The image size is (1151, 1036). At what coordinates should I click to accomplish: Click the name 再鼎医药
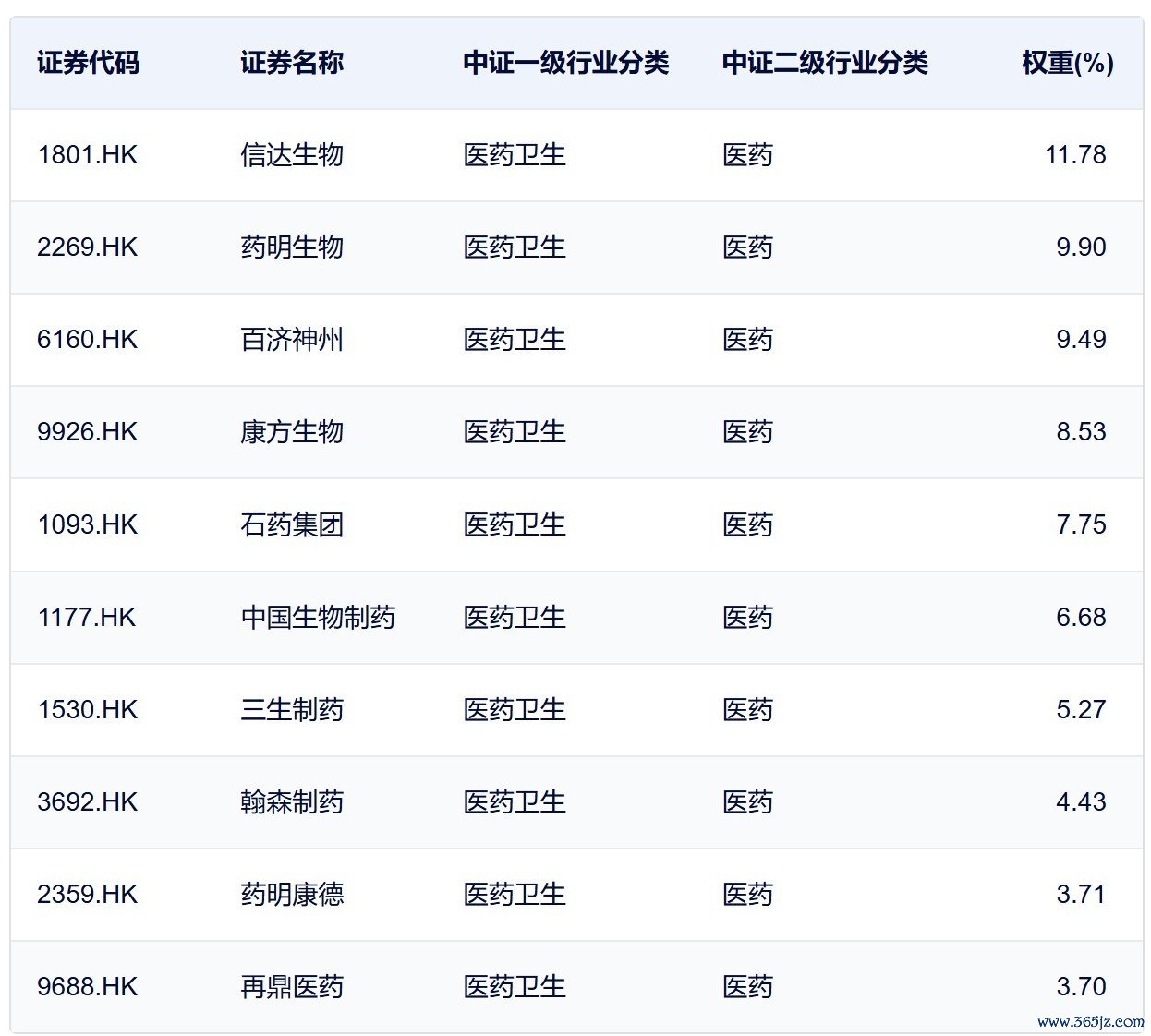[x=292, y=986]
